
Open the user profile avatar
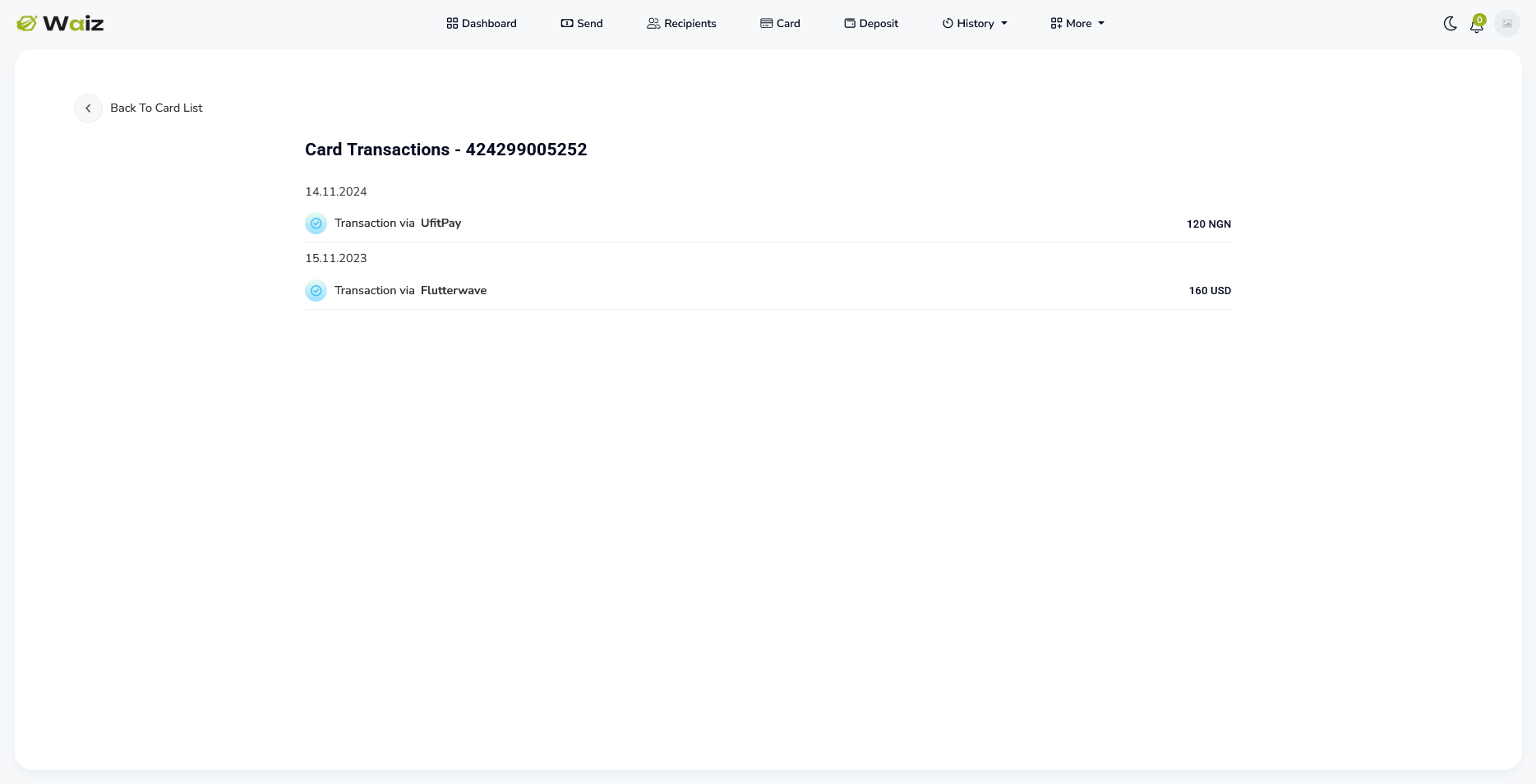click(x=1507, y=23)
